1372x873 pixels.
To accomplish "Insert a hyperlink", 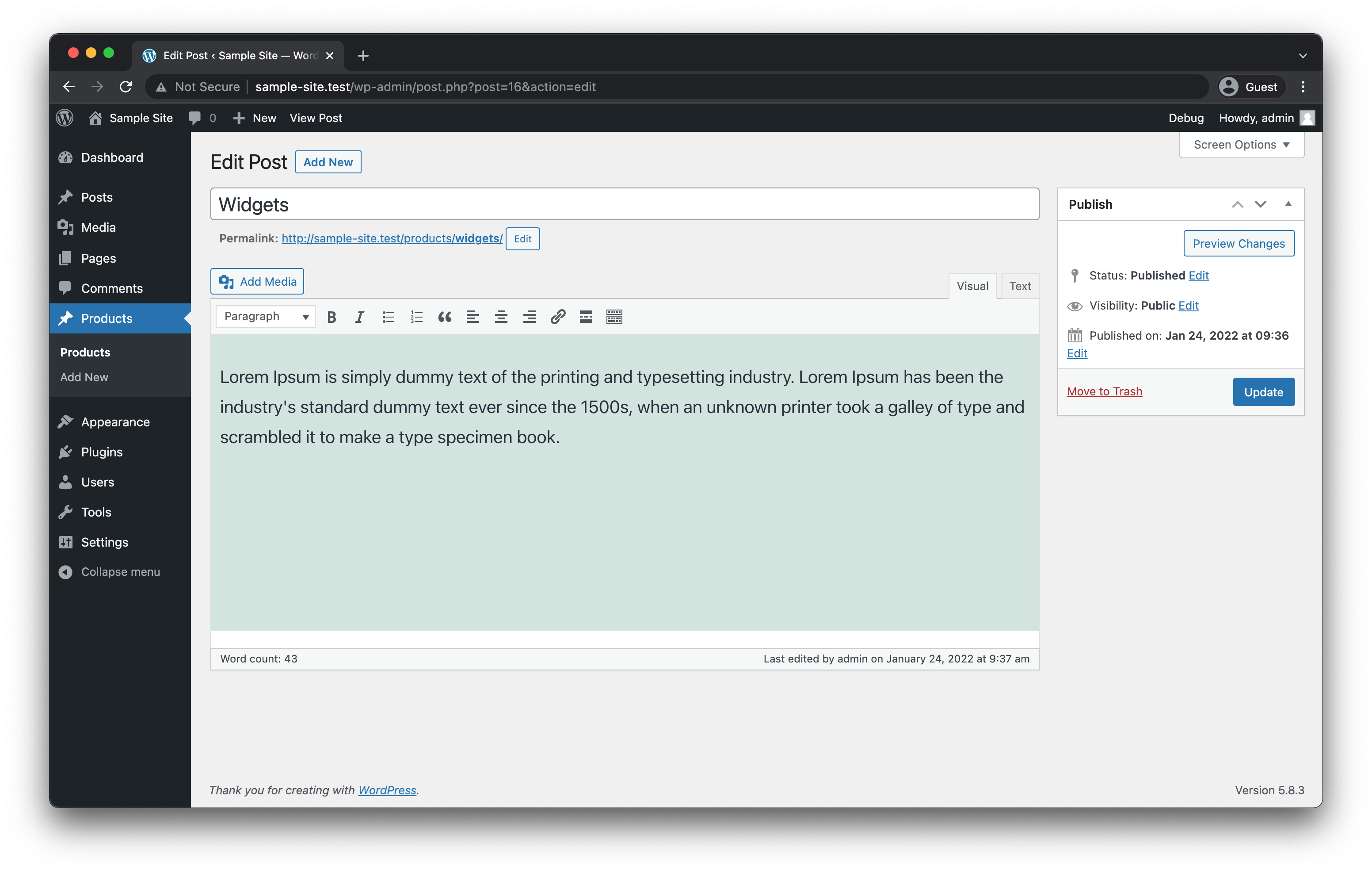I will click(x=557, y=317).
